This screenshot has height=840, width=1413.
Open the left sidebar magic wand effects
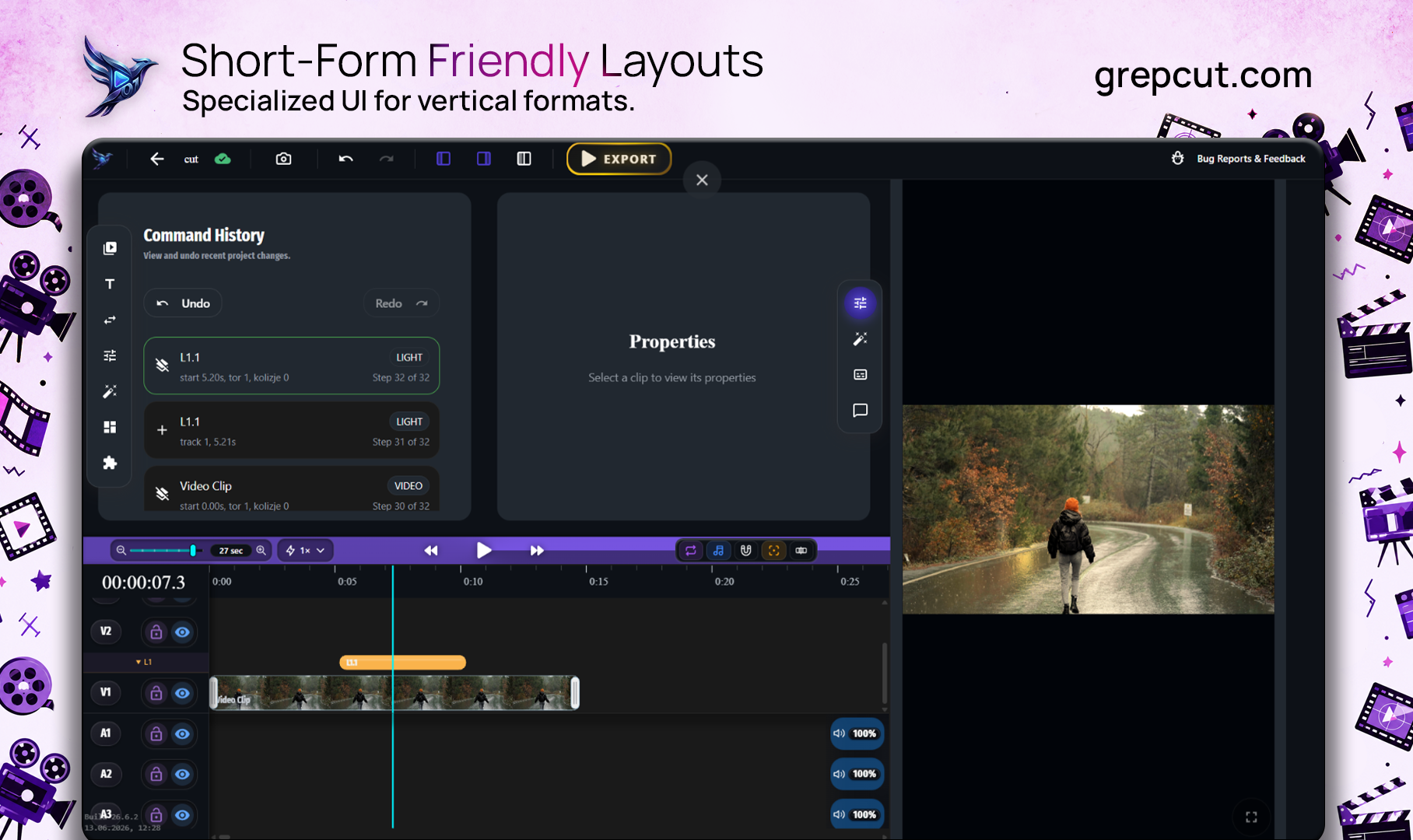[x=110, y=391]
